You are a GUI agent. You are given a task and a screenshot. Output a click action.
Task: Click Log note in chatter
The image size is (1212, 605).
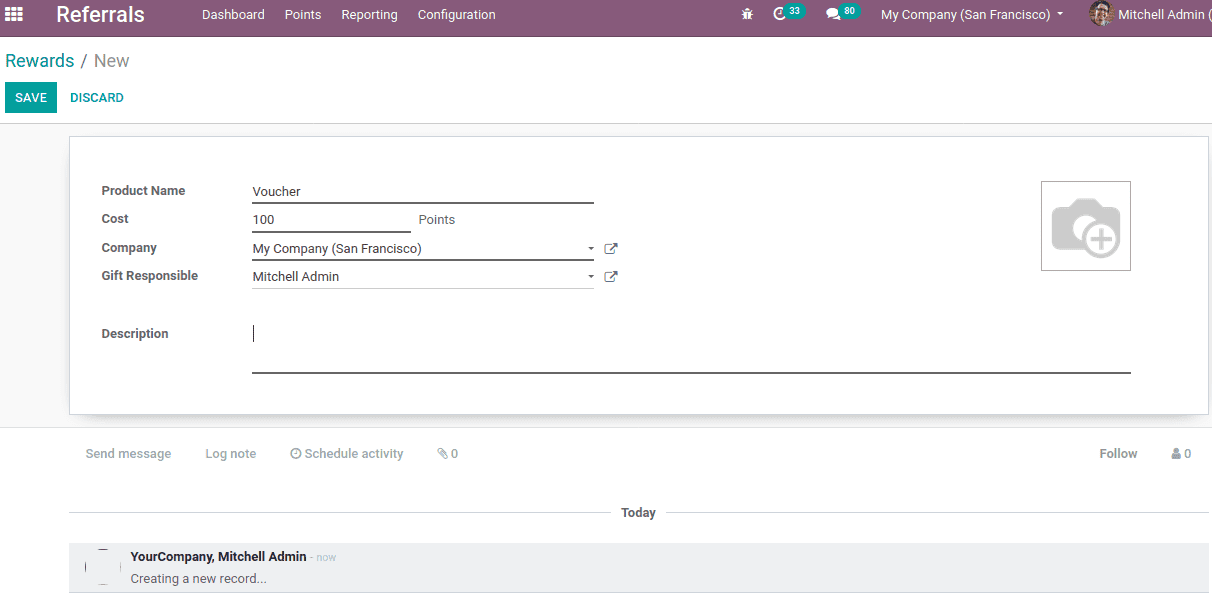point(231,454)
